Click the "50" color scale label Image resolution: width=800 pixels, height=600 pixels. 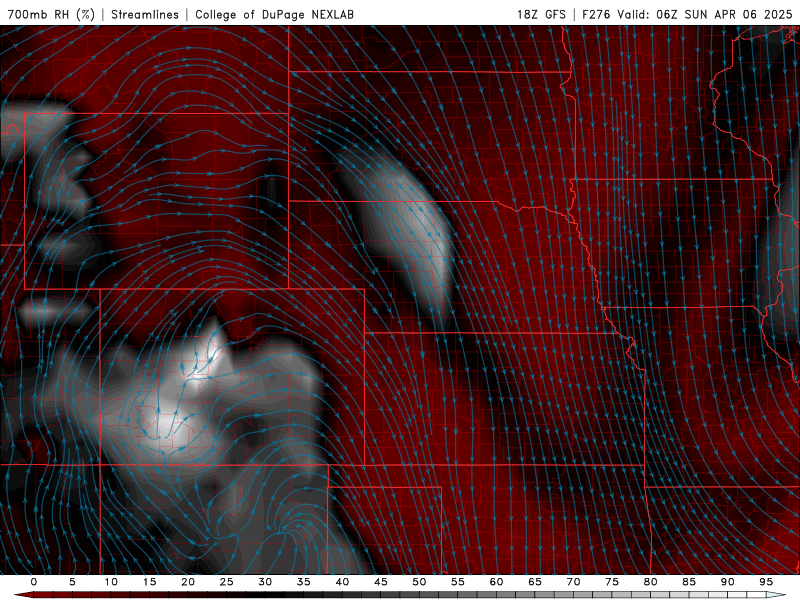[x=419, y=582]
